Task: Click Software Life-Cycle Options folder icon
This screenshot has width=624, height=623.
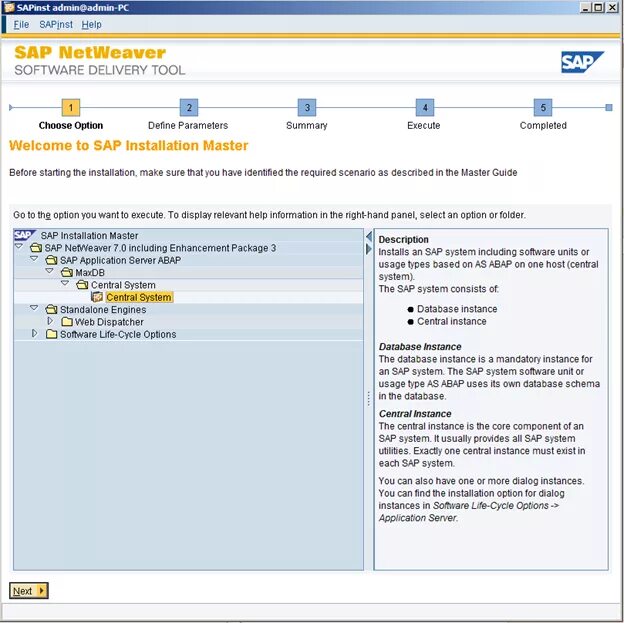Action: click(51, 334)
